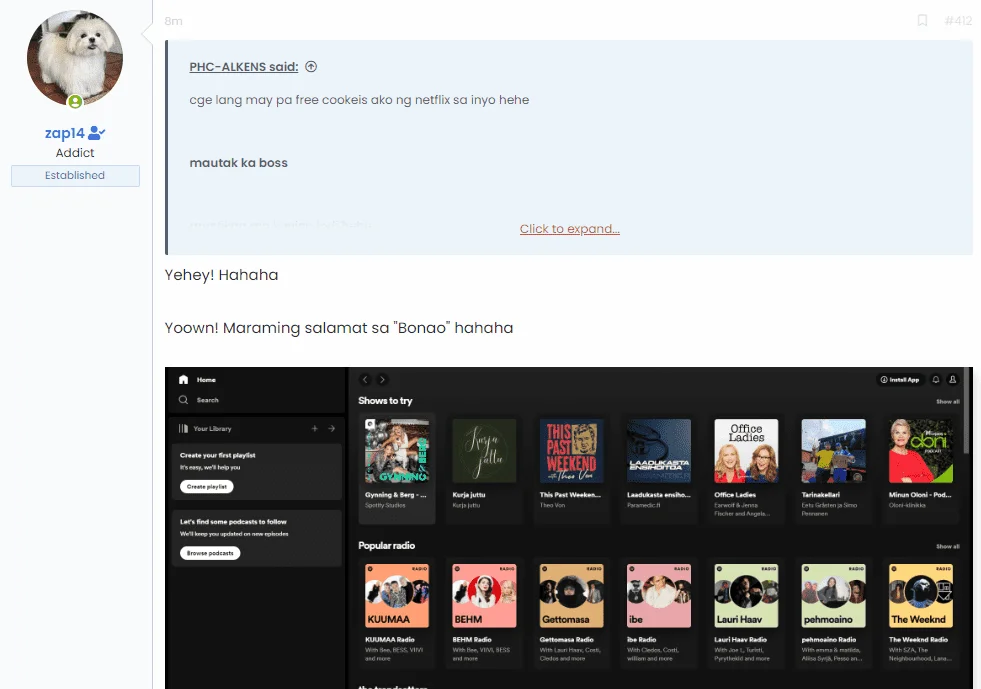Click the 'Office Ladies' show title text
The width and height of the screenshot is (981, 689).
(735, 494)
